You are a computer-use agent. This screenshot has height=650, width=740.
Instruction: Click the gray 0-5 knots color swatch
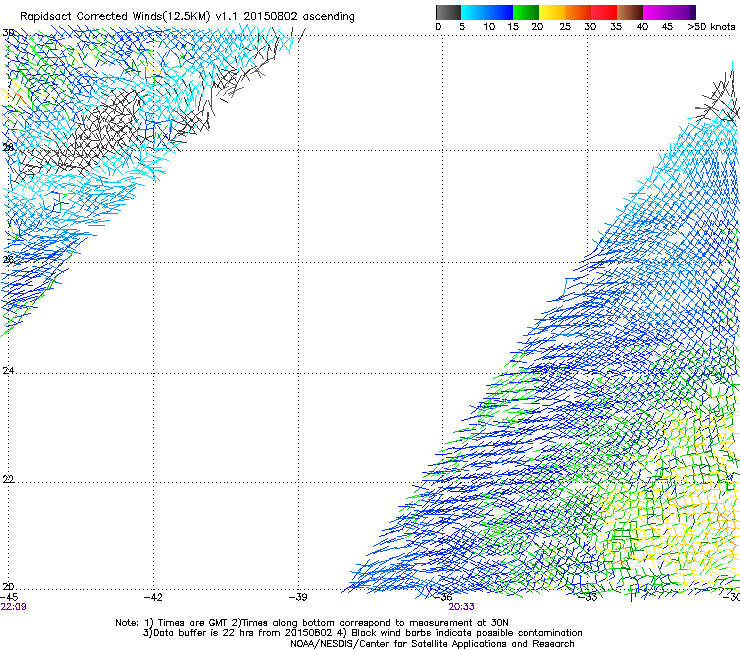click(x=448, y=12)
